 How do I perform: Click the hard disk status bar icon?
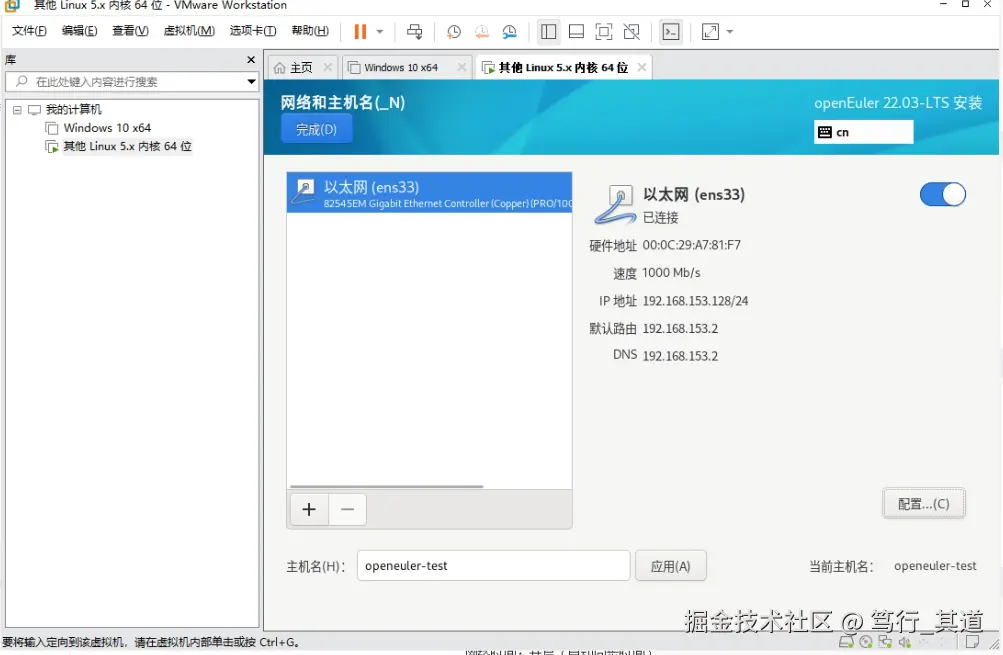point(846,642)
